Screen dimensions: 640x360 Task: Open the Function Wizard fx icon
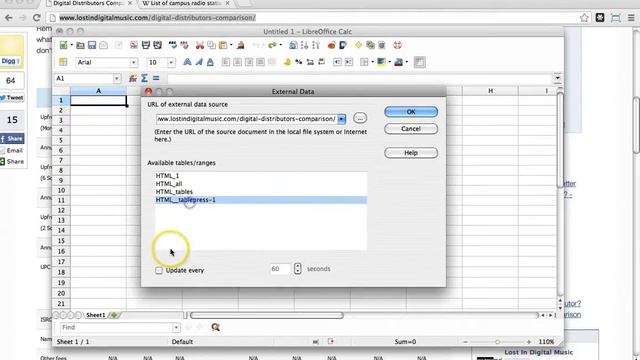point(133,78)
